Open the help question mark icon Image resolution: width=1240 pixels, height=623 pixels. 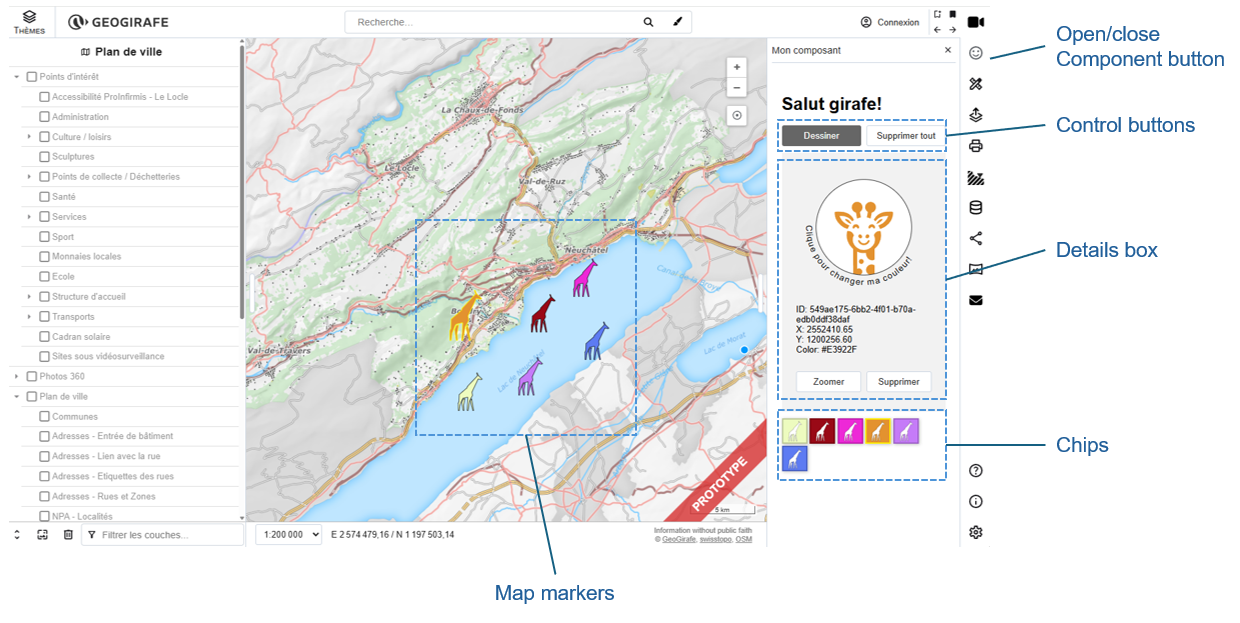976,471
